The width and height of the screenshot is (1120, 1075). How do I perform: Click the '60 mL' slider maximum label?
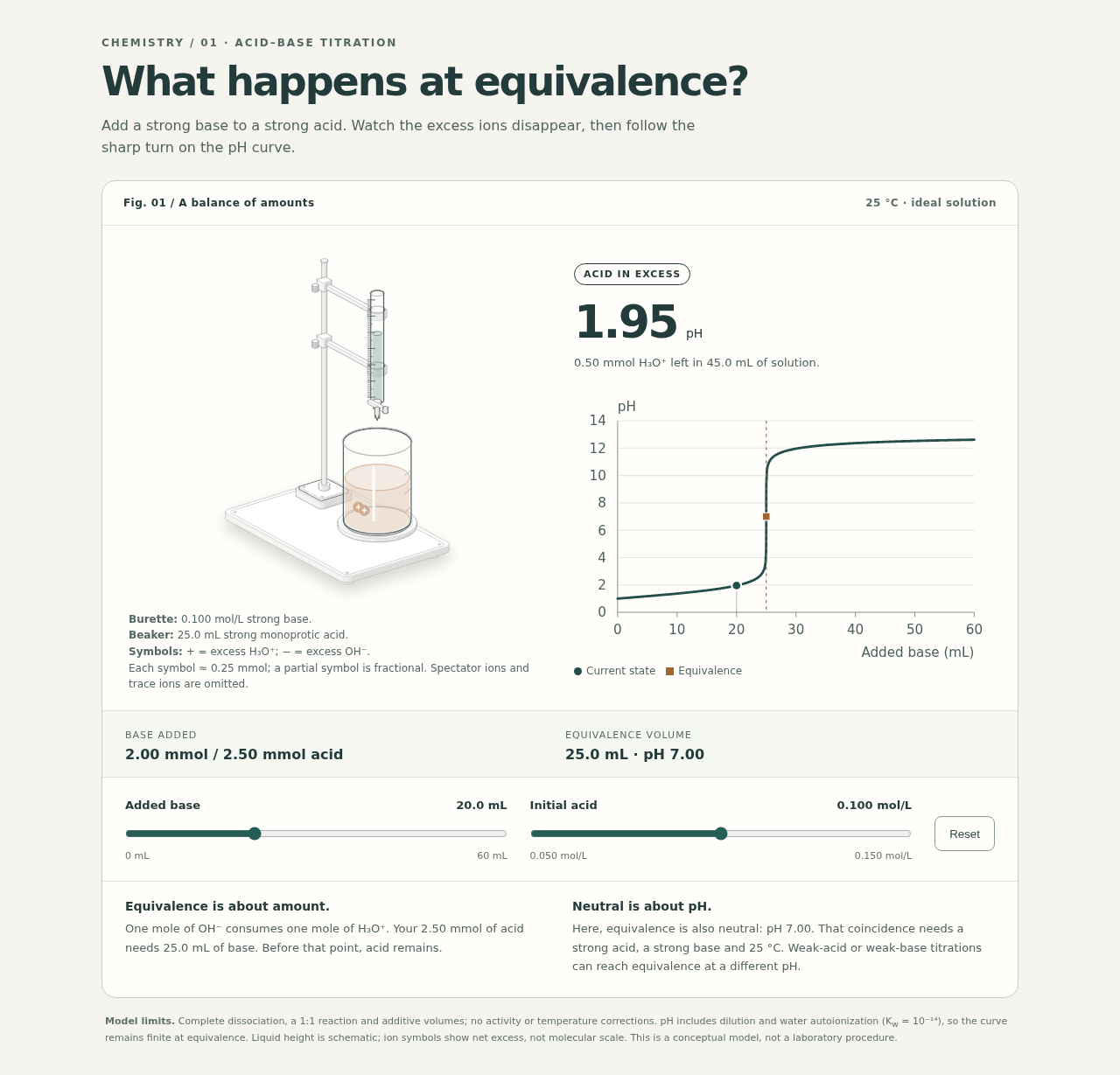pos(492,855)
